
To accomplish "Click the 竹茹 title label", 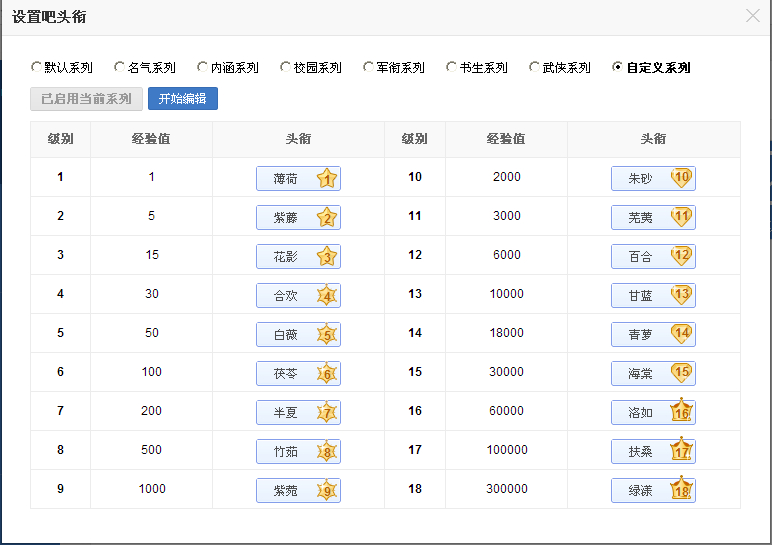I will (286, 451).
